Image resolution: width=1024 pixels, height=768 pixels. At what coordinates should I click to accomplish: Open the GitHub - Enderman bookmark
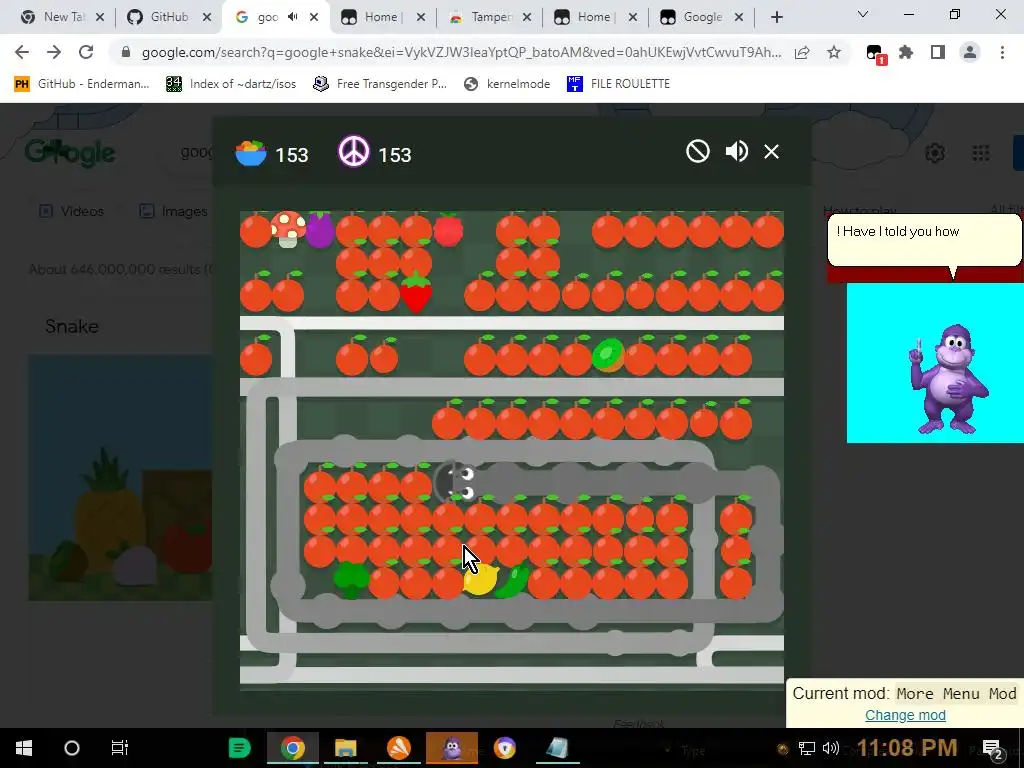coord(82,84)
